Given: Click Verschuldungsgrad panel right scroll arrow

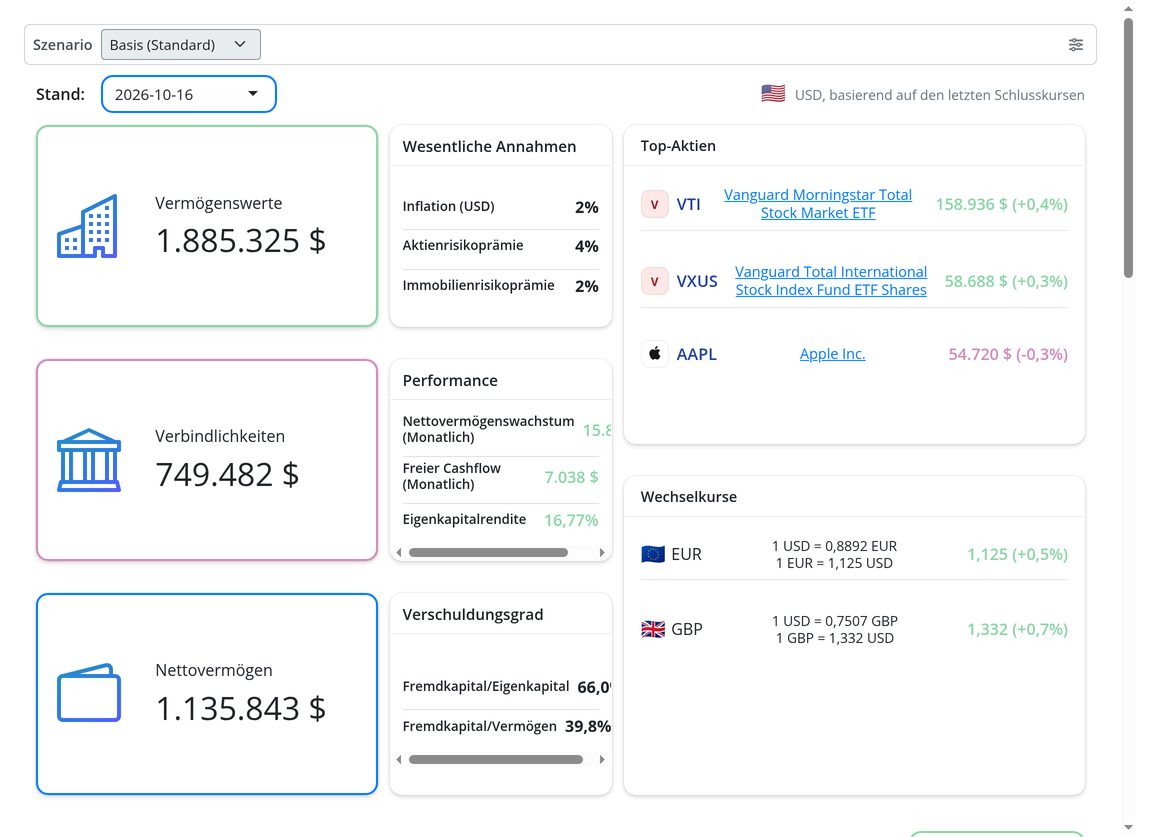Looking at the screenshot, I should [602, 759].
